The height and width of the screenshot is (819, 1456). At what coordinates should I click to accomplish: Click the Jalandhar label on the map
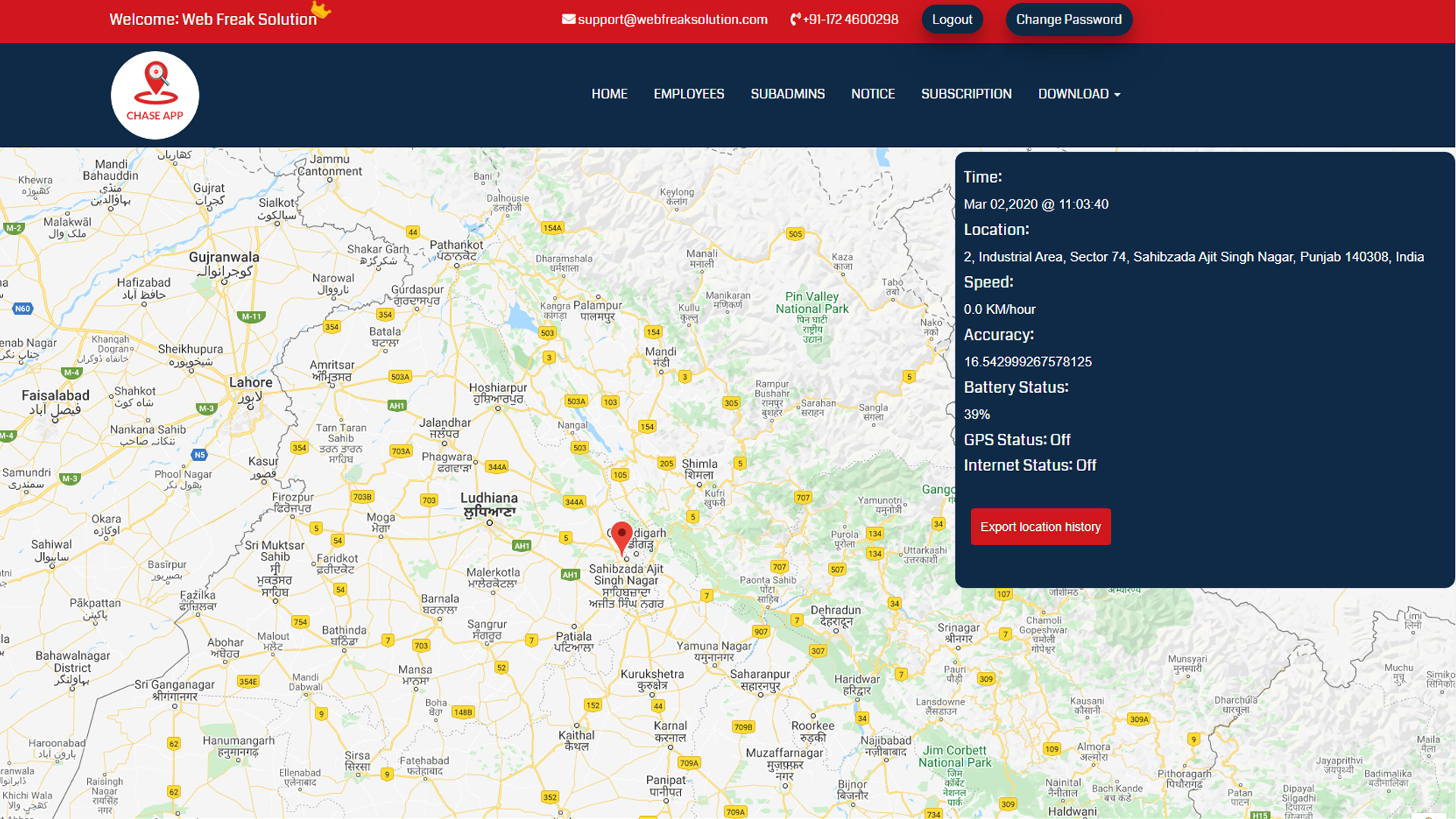point(445,428)
